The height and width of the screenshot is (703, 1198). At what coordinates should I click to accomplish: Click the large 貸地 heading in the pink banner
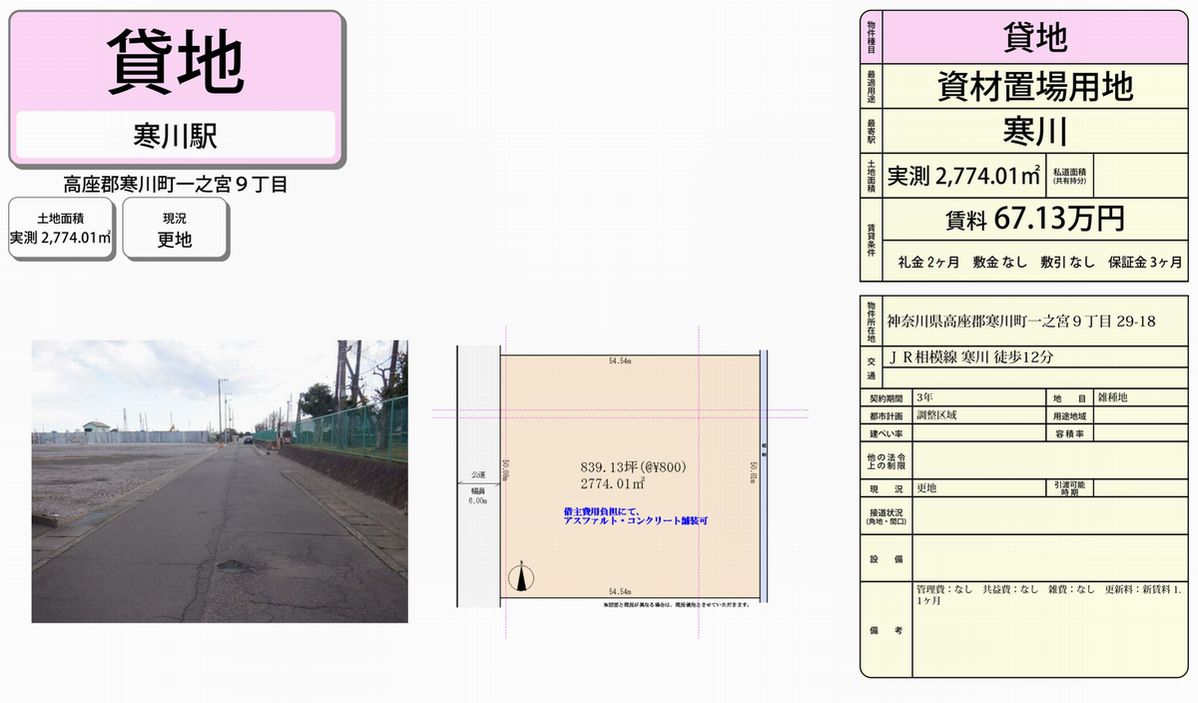pos(176,63)
